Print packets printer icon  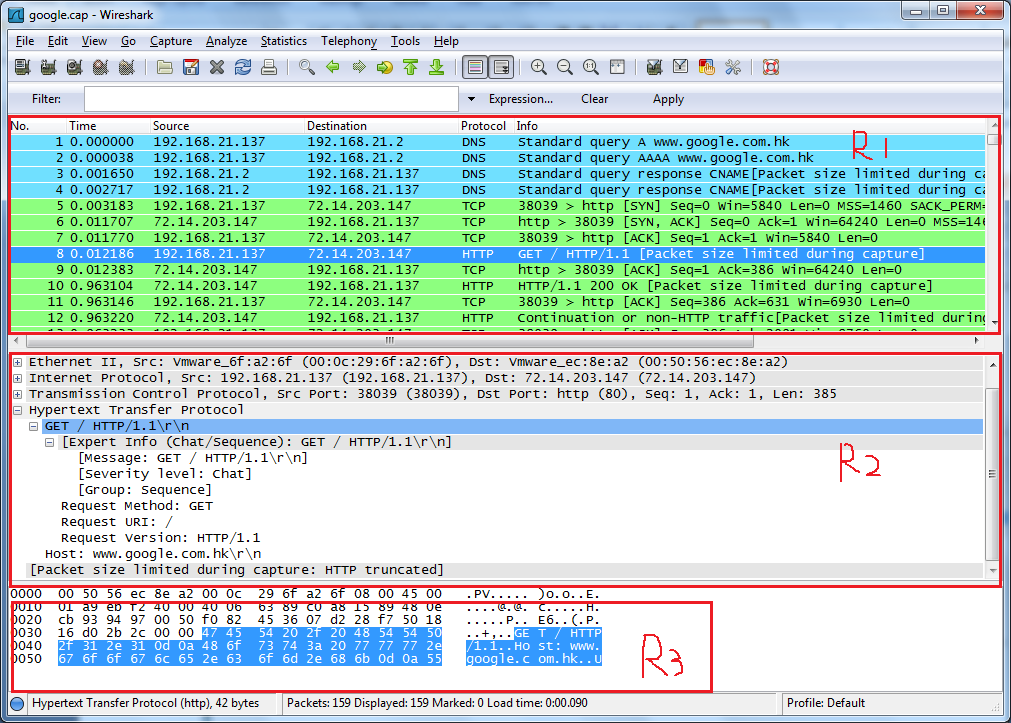click(x=269, y=67)
